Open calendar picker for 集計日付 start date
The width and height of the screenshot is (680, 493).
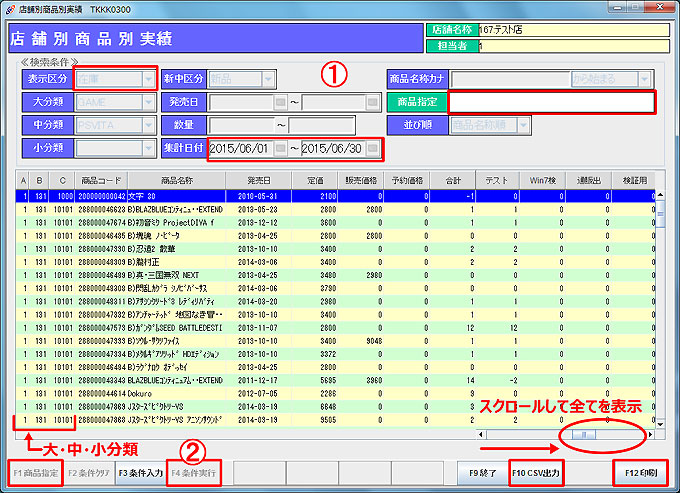280,149
